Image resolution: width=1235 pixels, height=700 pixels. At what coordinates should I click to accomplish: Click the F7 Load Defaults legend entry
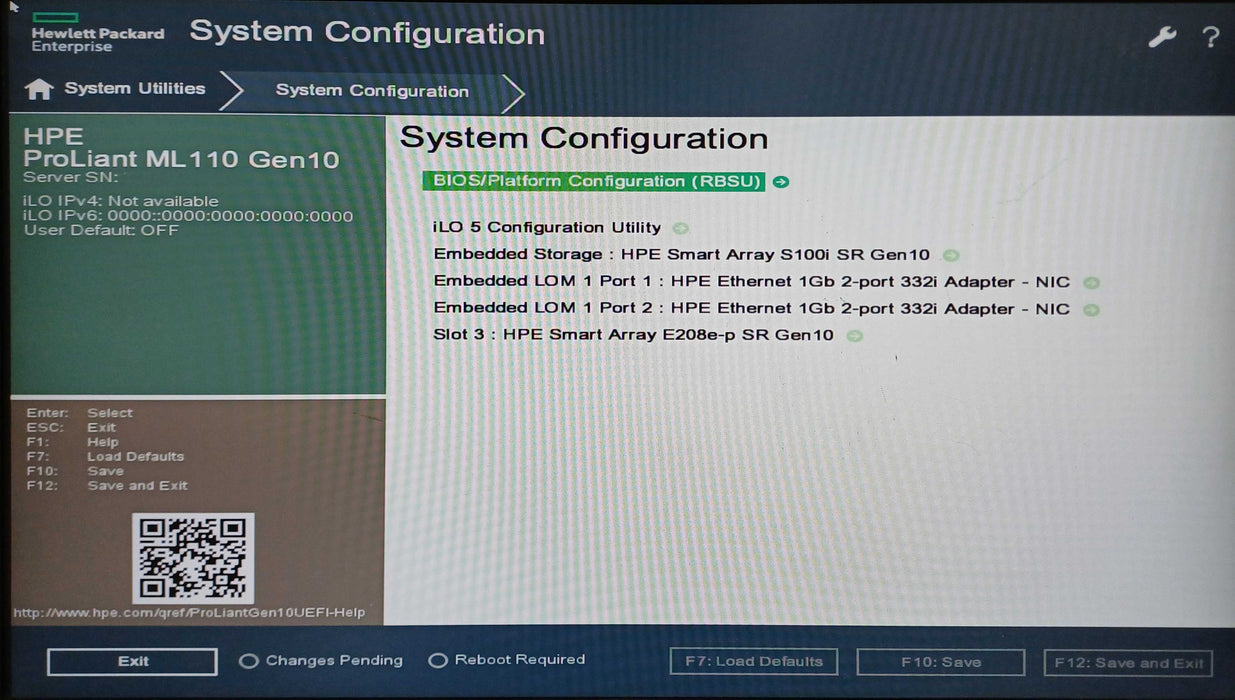pos(105,457)
